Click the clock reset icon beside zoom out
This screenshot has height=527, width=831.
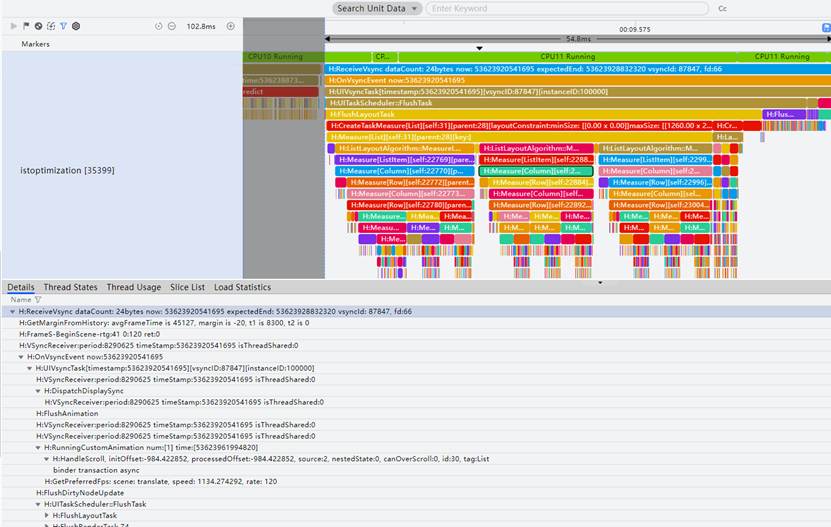(x=159, y=26)
